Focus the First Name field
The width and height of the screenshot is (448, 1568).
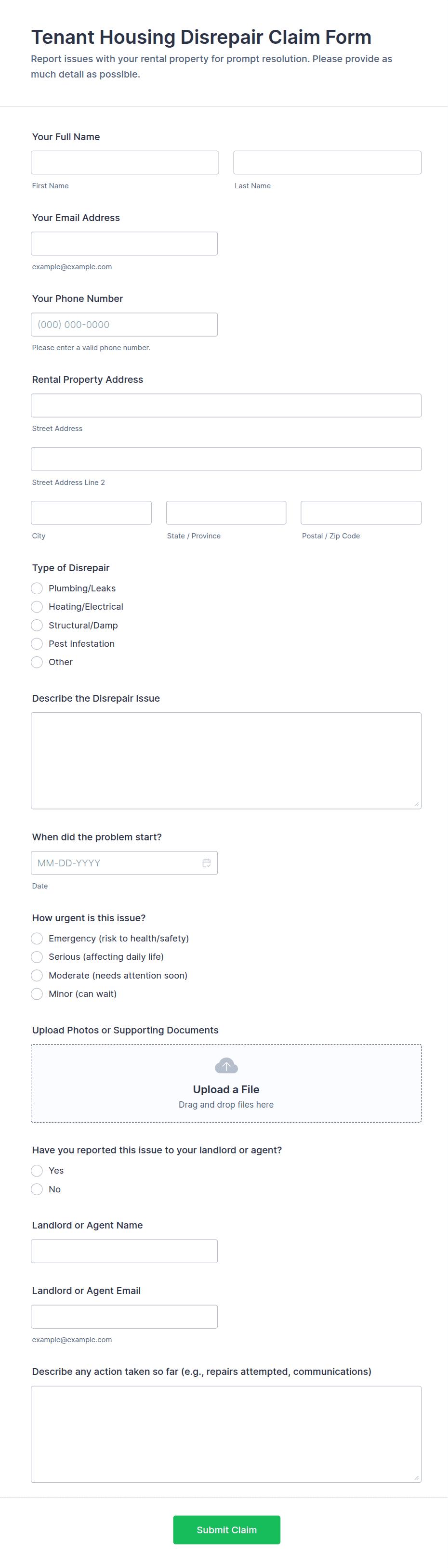click(125, 162)
